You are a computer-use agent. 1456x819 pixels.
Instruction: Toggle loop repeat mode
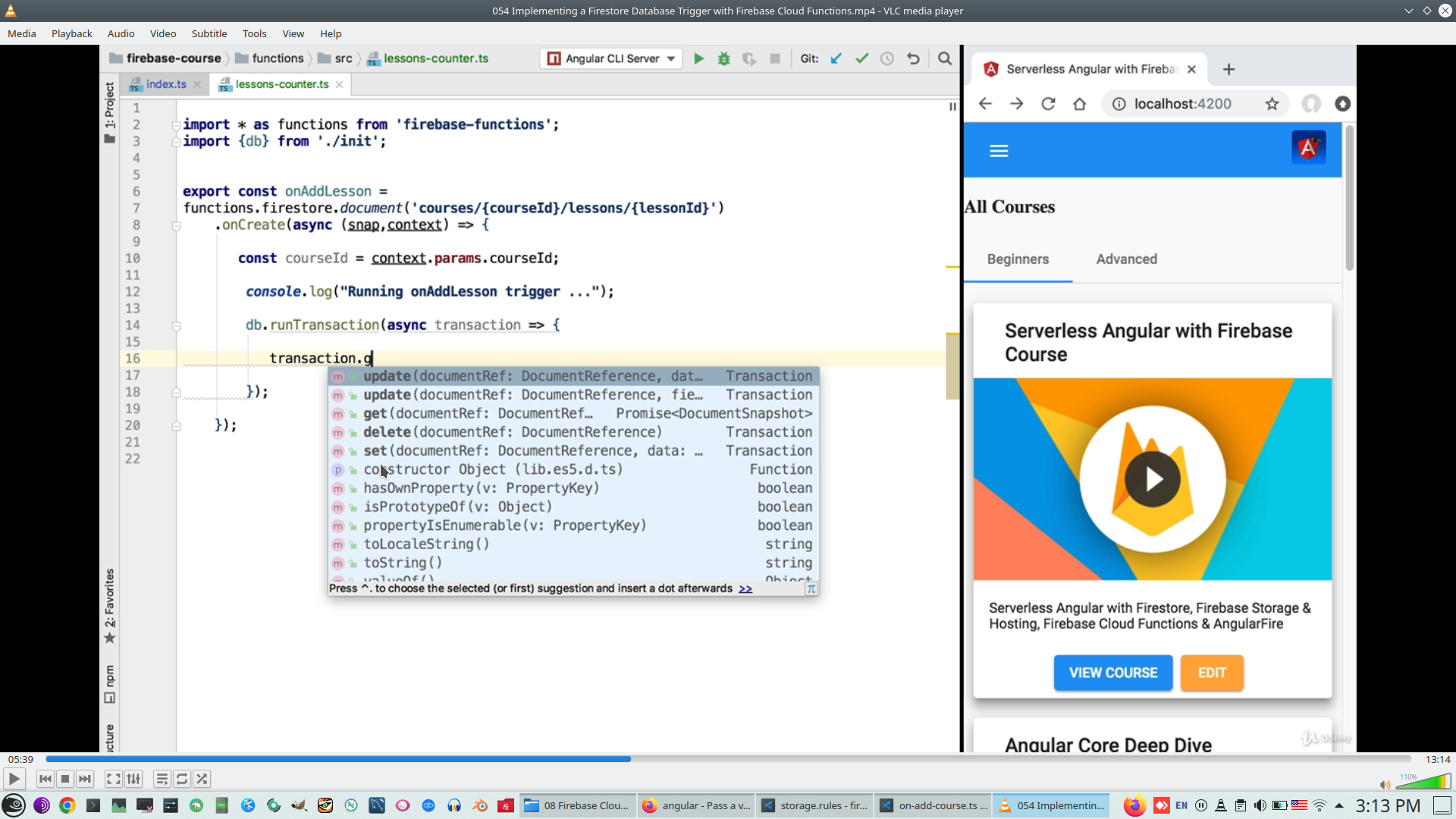click(182, 779)
